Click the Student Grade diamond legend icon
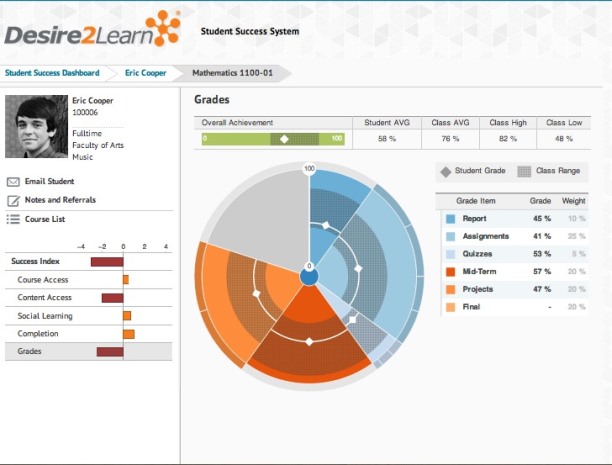 pyautogui.click(x=445, y=171)
